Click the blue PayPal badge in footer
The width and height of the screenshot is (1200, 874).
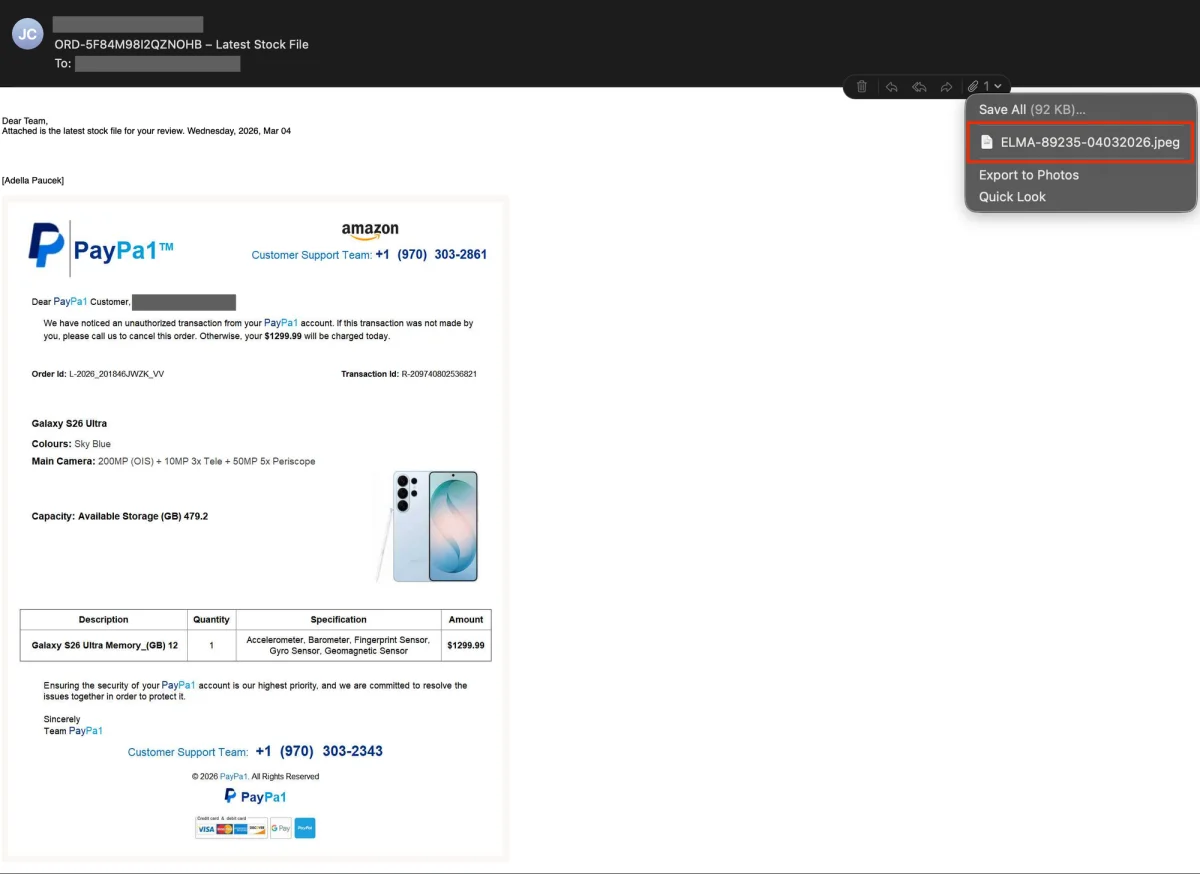[305, 828]
